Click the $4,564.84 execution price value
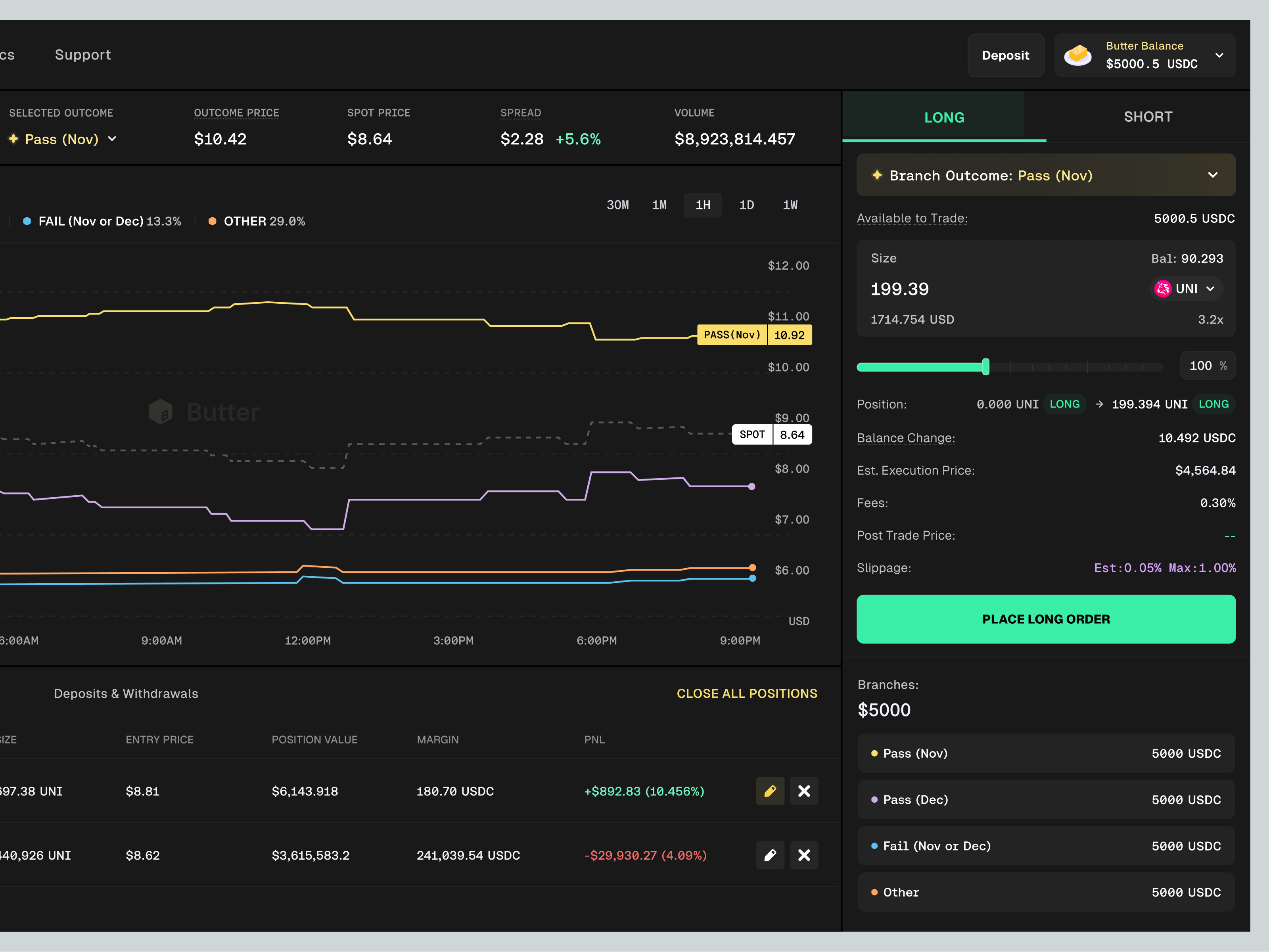Image resolution: width=1269 pixels, height=952 pixels. point(1205,470)
